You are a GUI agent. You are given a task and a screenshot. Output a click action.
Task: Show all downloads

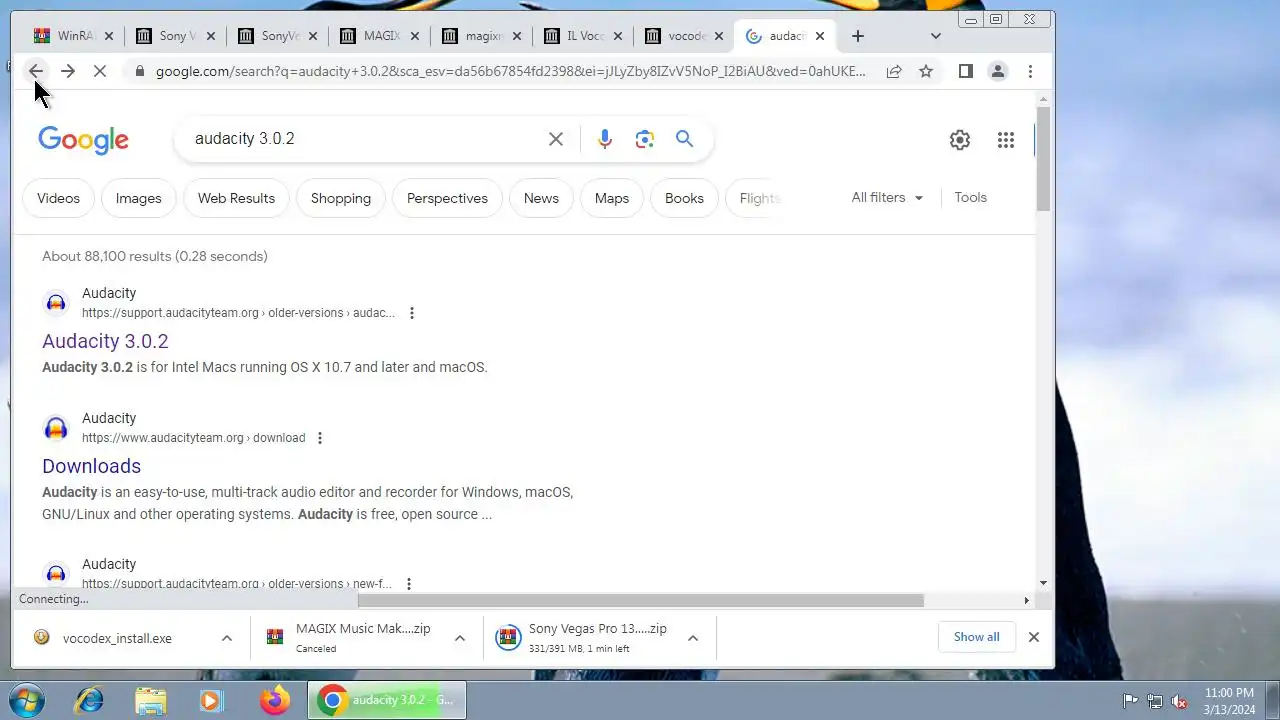977,637
